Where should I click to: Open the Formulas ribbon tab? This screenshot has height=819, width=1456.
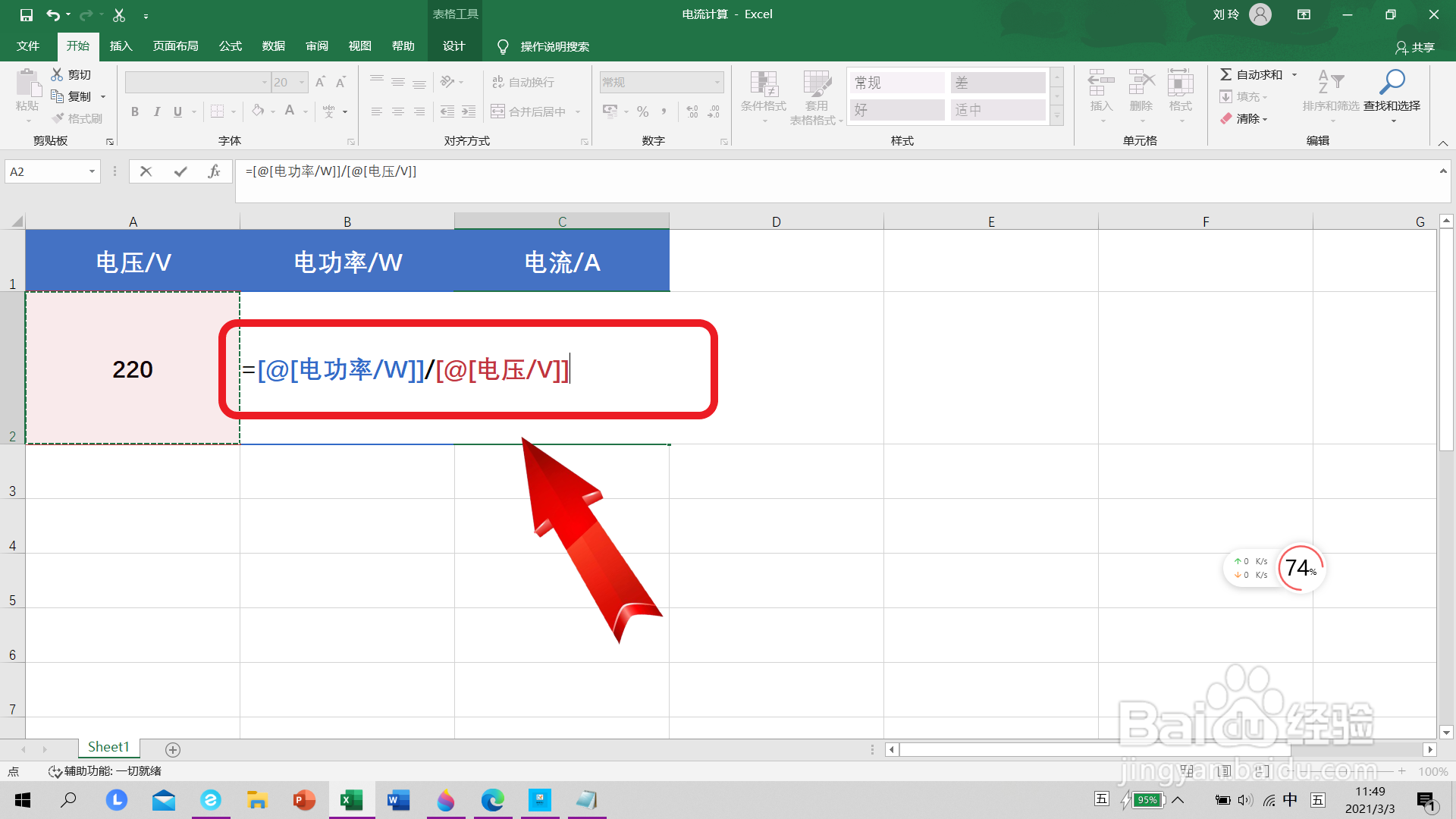pyautogui.click(x=230, y=46)
